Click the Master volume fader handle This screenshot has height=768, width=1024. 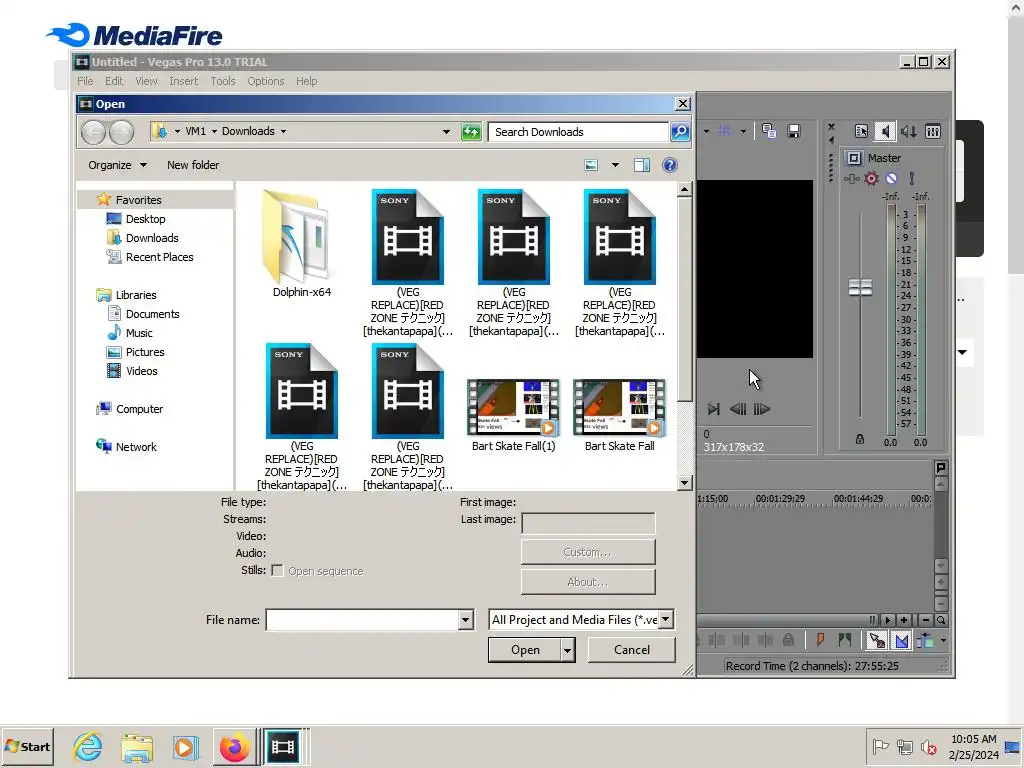[860, 287]
